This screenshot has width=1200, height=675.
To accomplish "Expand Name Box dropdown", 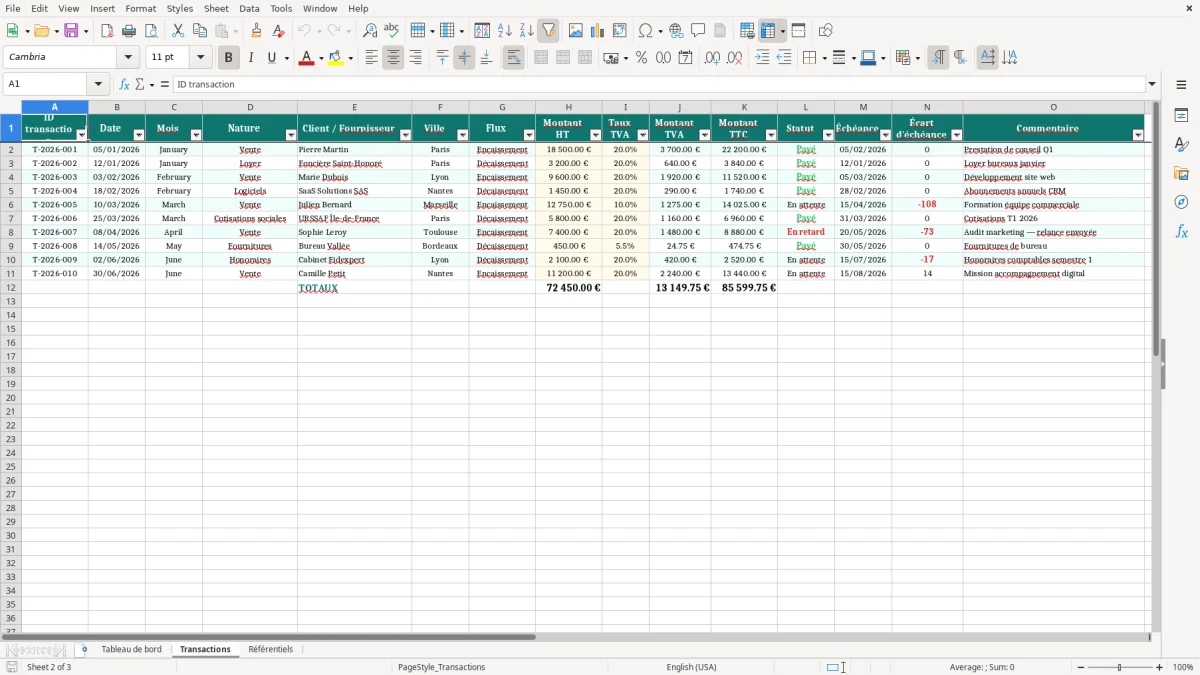I will coord(98,85).
